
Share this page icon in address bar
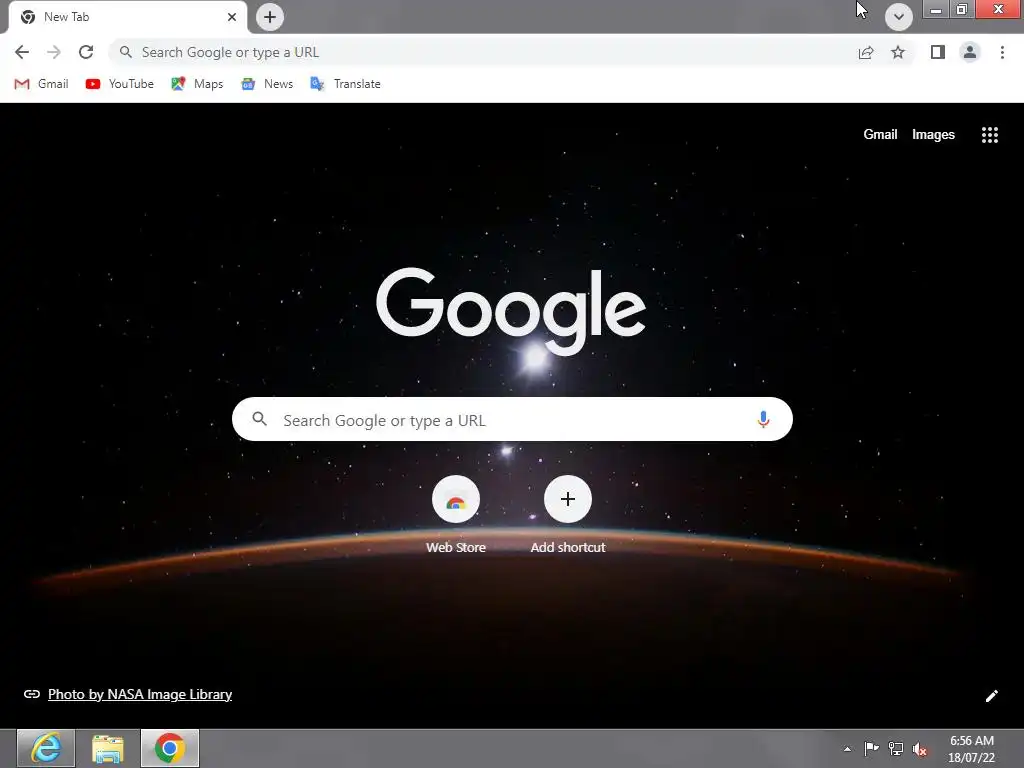866,52
